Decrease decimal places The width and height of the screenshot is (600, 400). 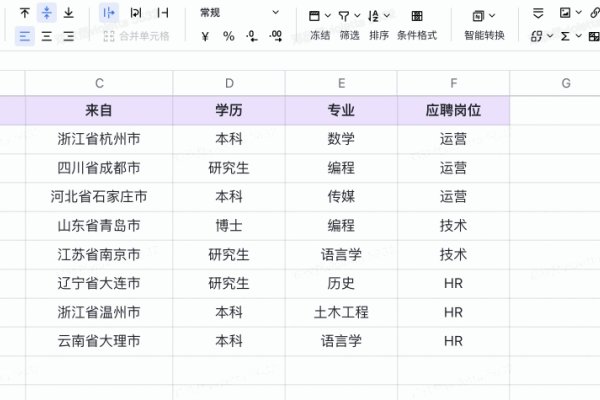[x=252, y=36]
